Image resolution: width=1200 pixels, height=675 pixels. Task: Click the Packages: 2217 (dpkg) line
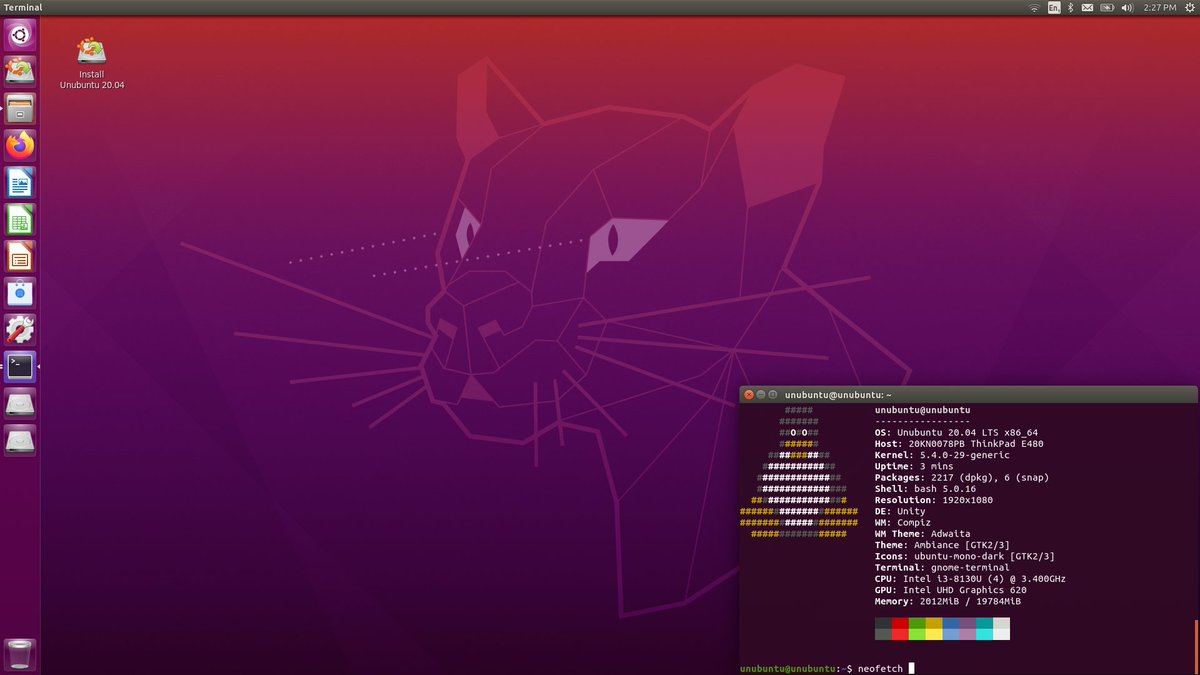click(x=962, y=478)
